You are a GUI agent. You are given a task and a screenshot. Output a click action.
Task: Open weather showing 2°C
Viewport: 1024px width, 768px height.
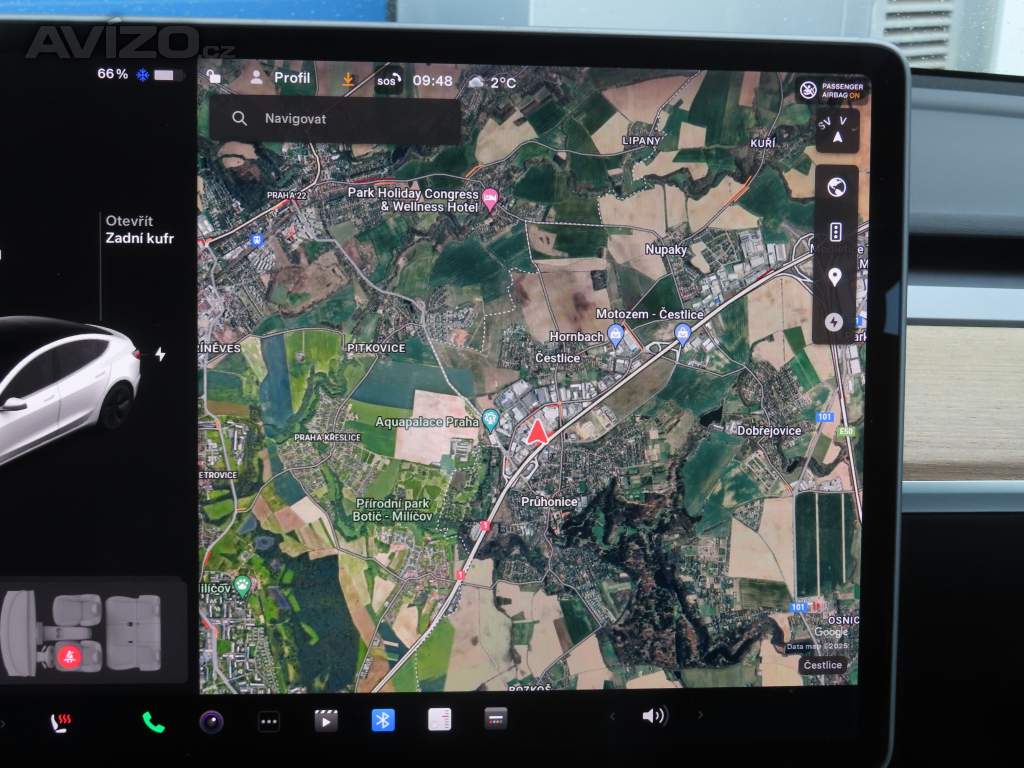coord(492,82)
